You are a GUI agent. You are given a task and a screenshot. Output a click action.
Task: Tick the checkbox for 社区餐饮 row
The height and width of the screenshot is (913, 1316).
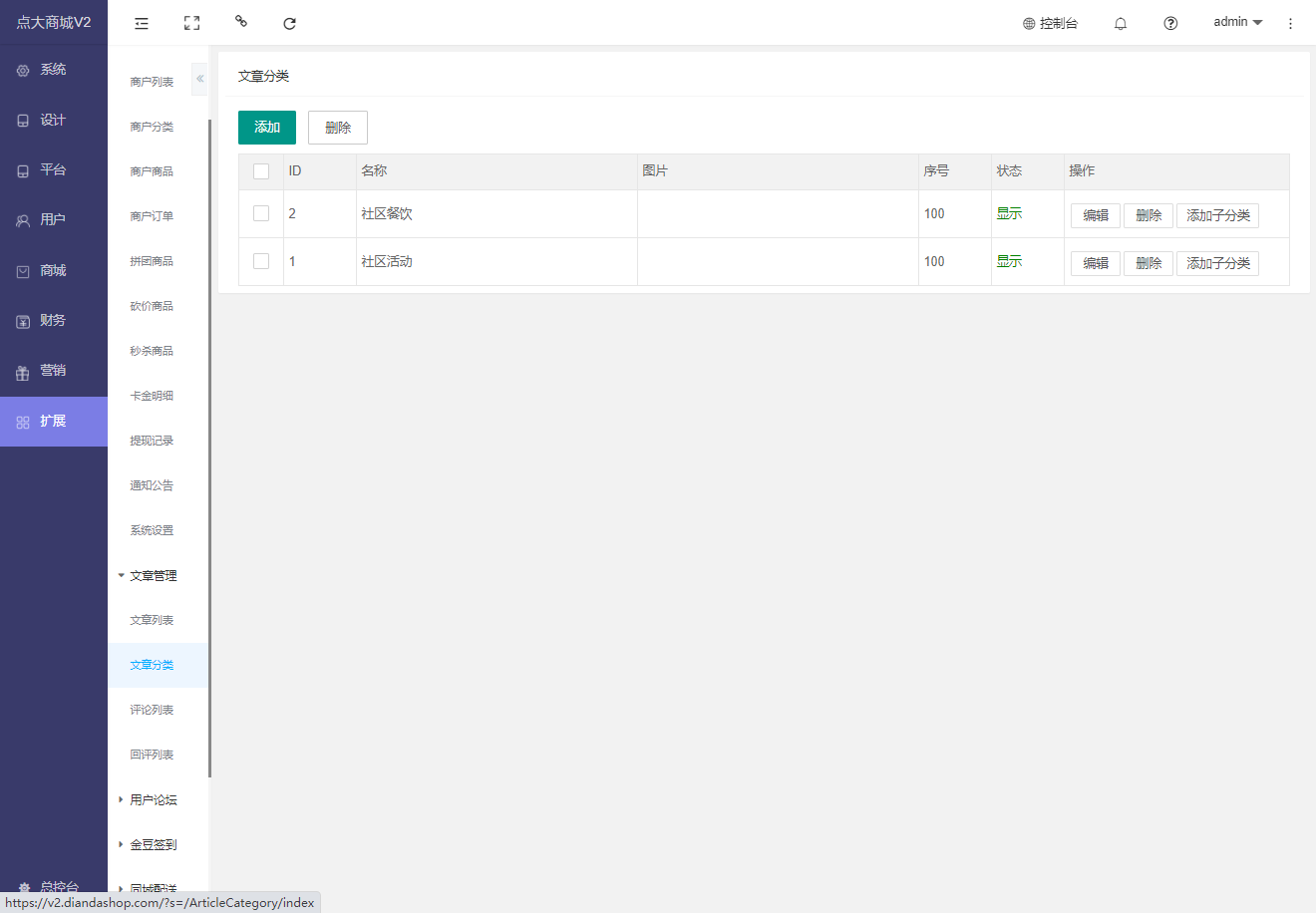click(261, 213)
